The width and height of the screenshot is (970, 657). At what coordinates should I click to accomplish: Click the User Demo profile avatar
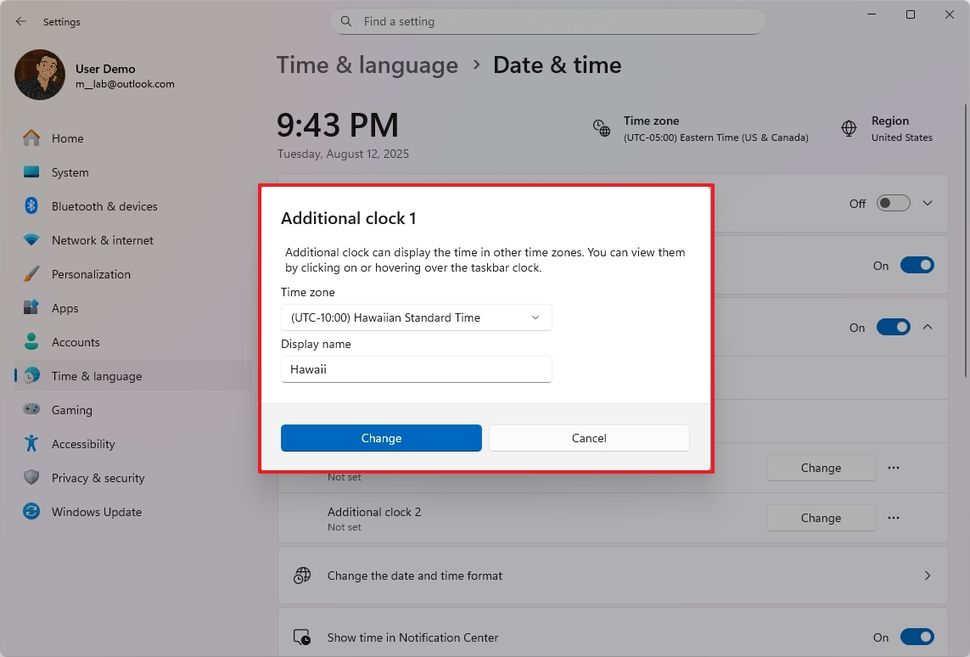pyautogui.click(x=39, y=75)
